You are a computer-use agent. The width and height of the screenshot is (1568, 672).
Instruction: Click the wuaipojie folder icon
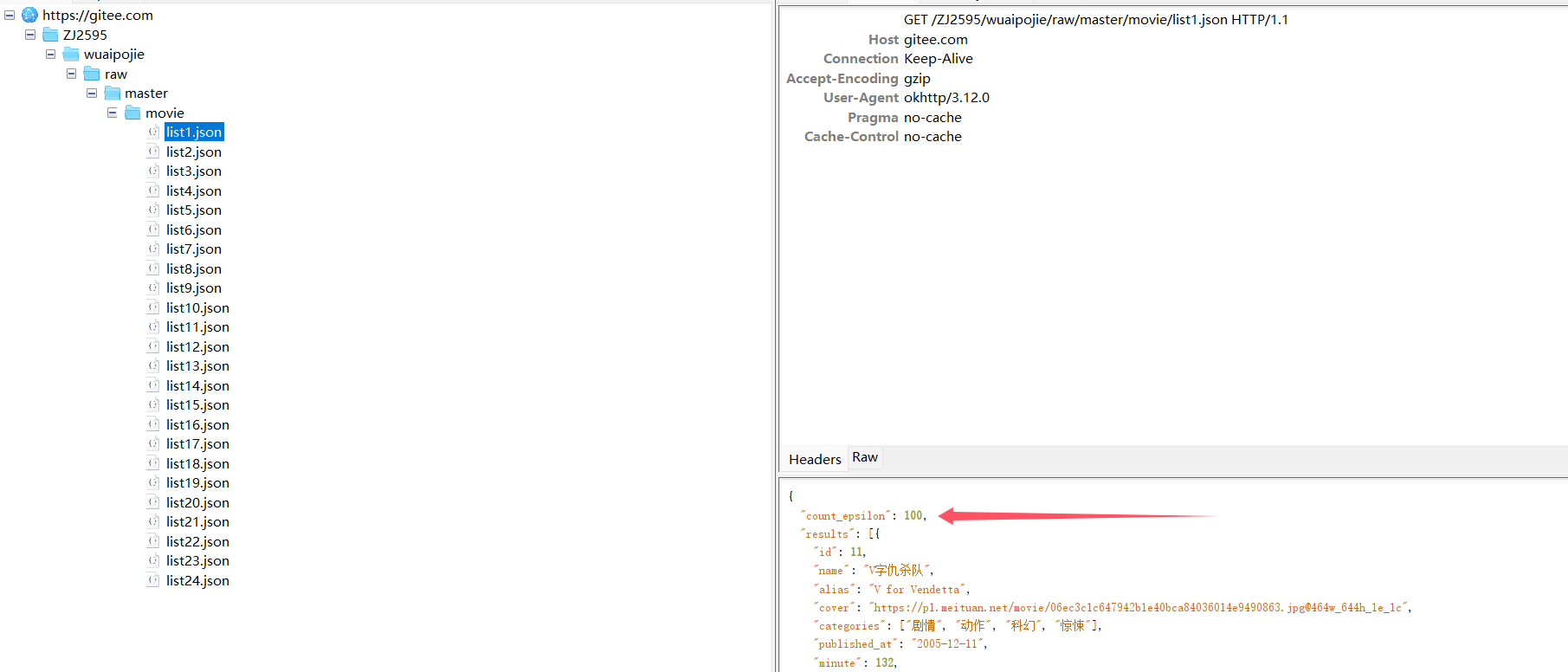[x=71, y=54]
